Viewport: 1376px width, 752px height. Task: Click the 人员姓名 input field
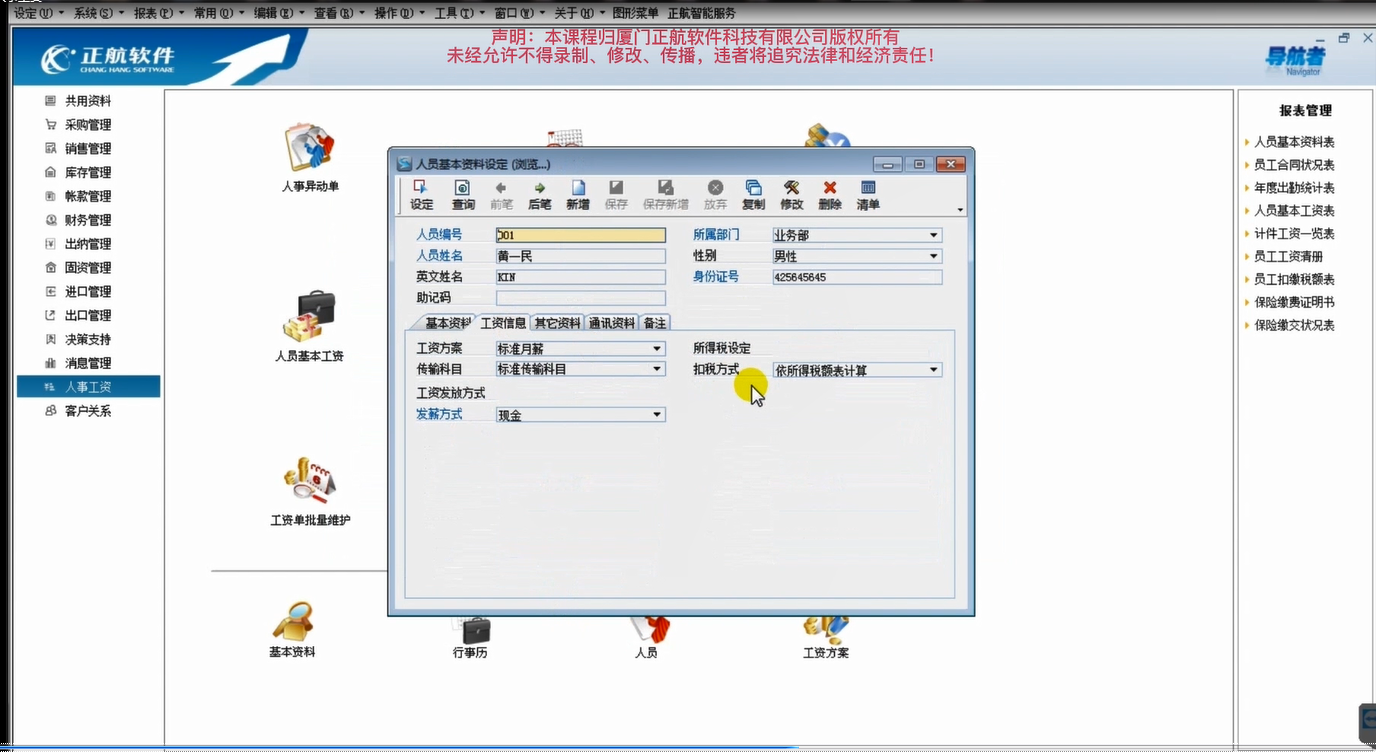pos(580,256)
